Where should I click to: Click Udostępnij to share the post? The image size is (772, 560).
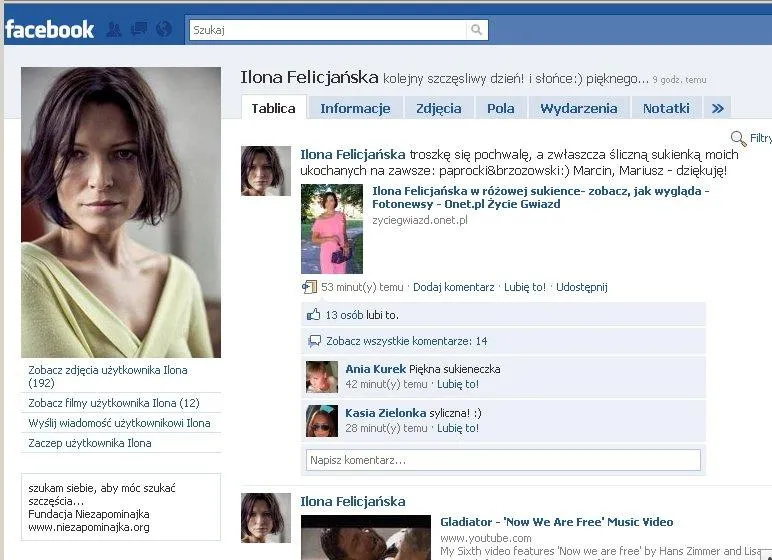tap(581, 287)
